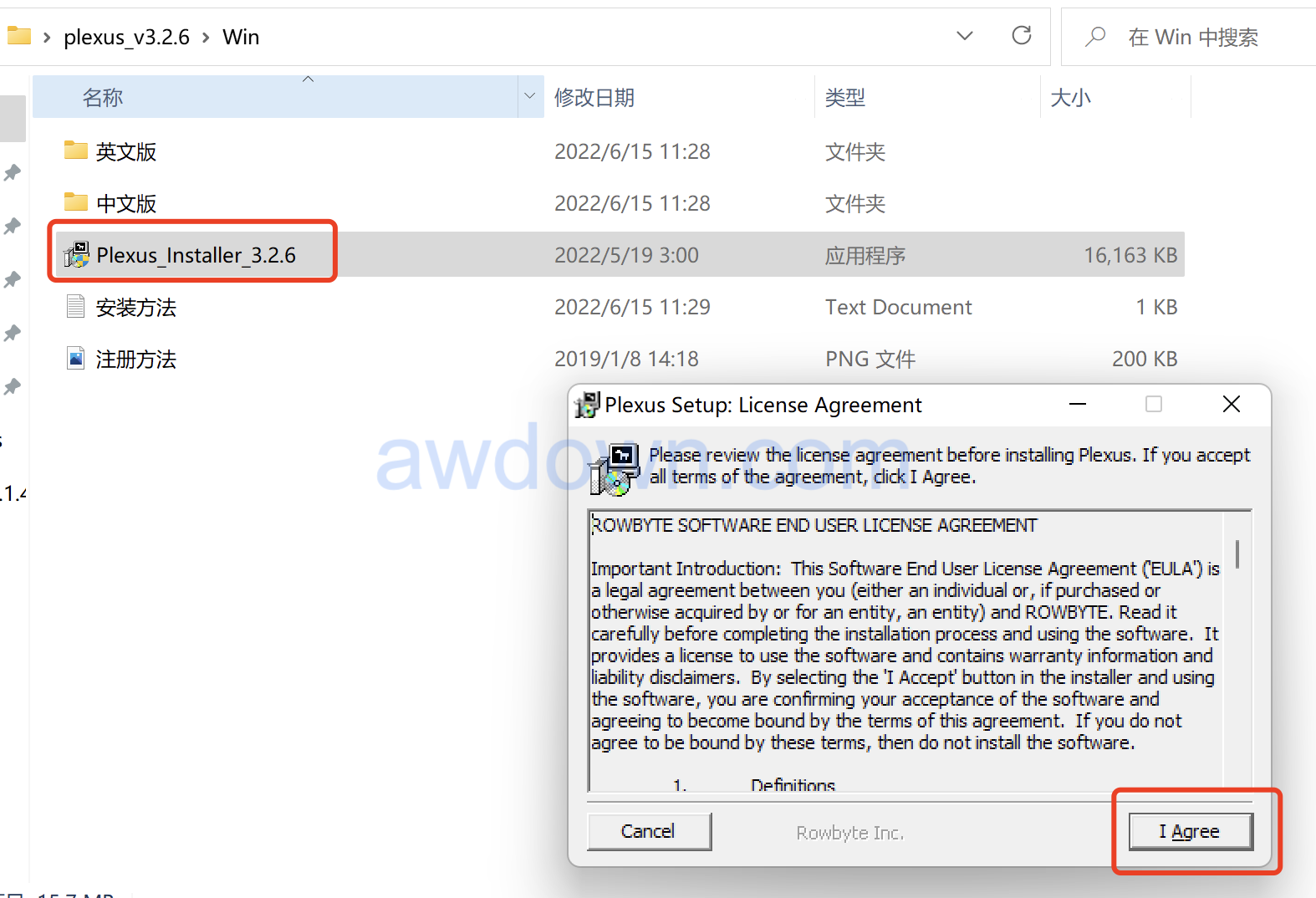Click plexus_v3.2.6 in the breadcrumb path

click(126, 38)
